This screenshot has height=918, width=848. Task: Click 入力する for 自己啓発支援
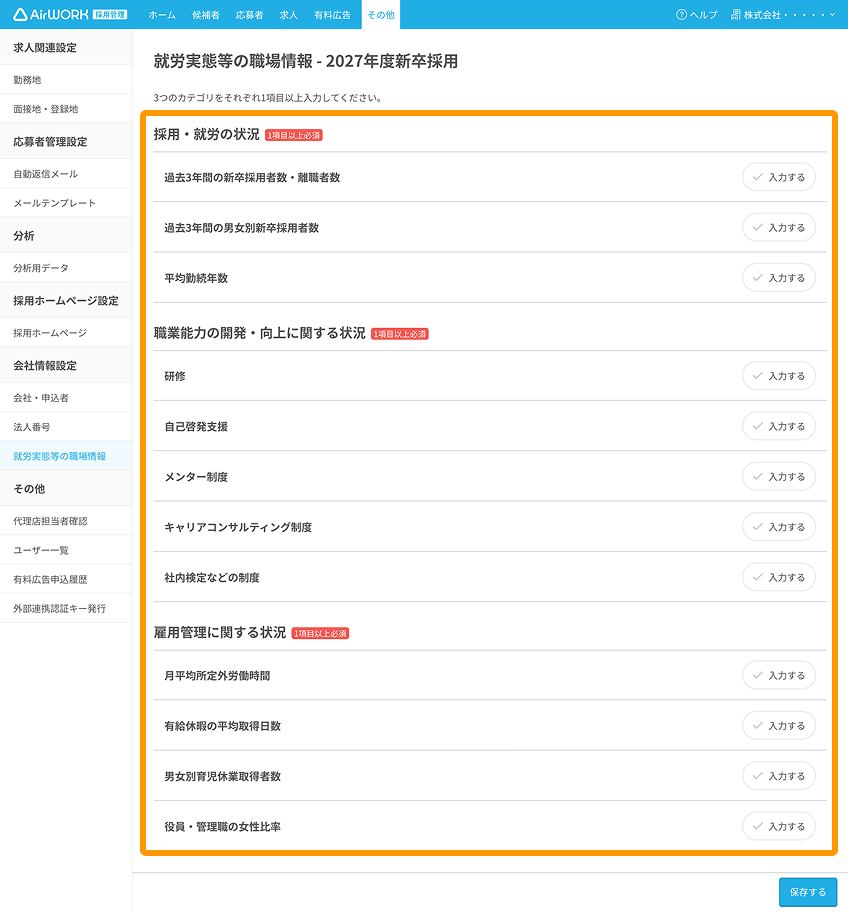pos(779,426)
